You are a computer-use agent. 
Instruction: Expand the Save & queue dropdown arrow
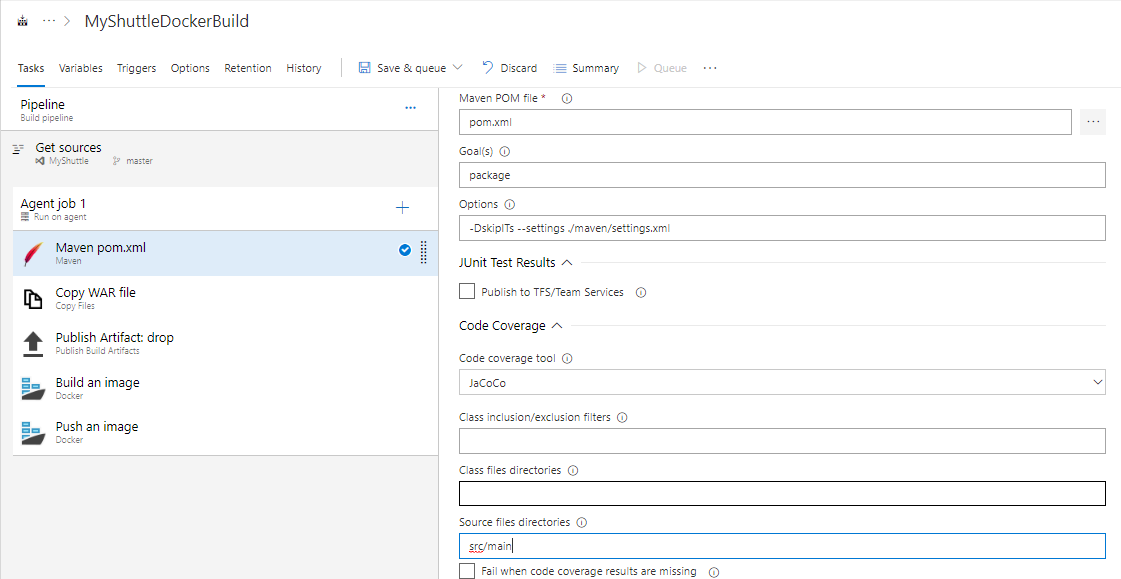pyautogui.click(x=458, y=67)
